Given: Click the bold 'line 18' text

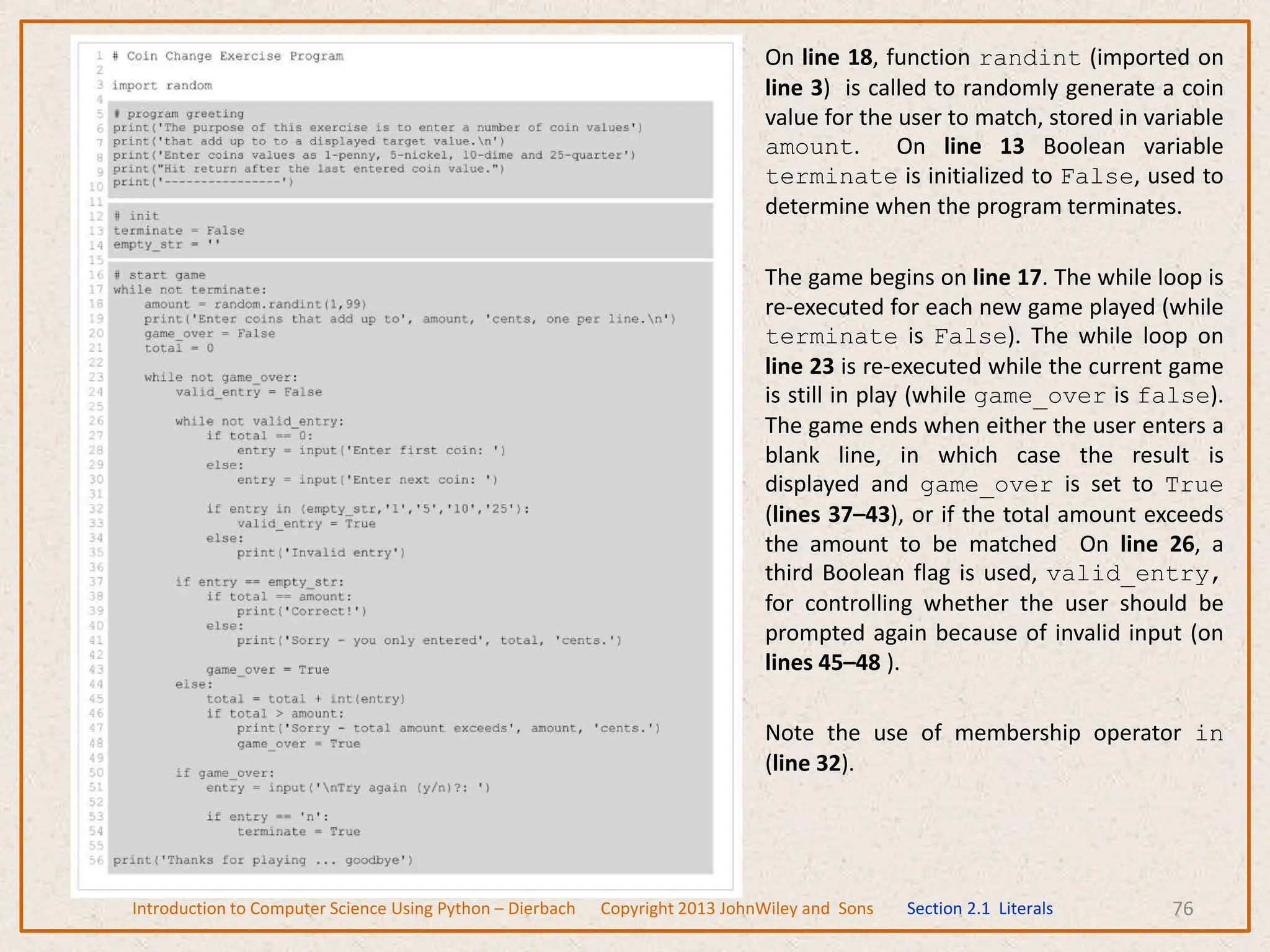Looking at the screenshot, I should pos(837,58).
